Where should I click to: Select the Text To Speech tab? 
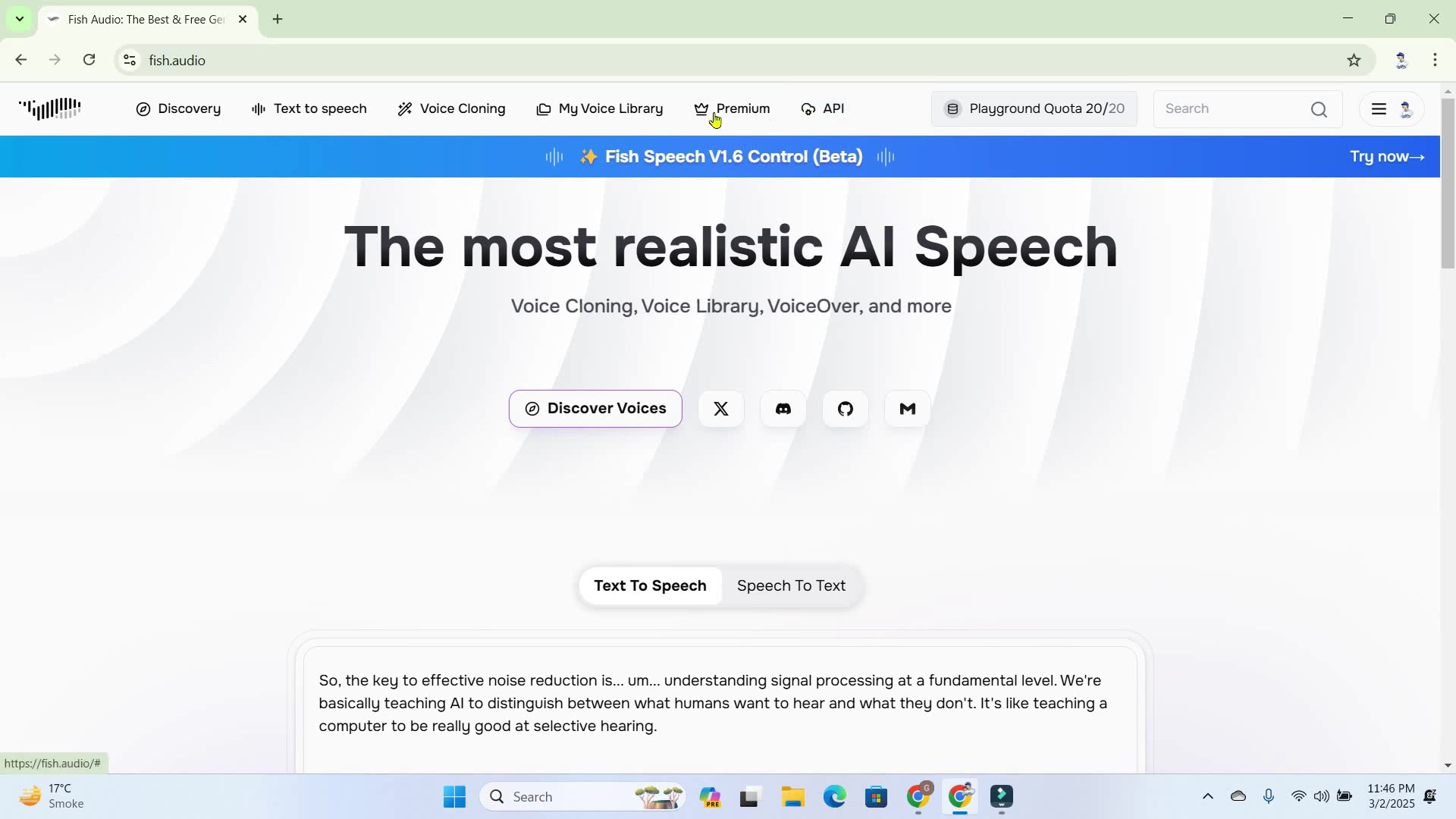click(650, 586)
